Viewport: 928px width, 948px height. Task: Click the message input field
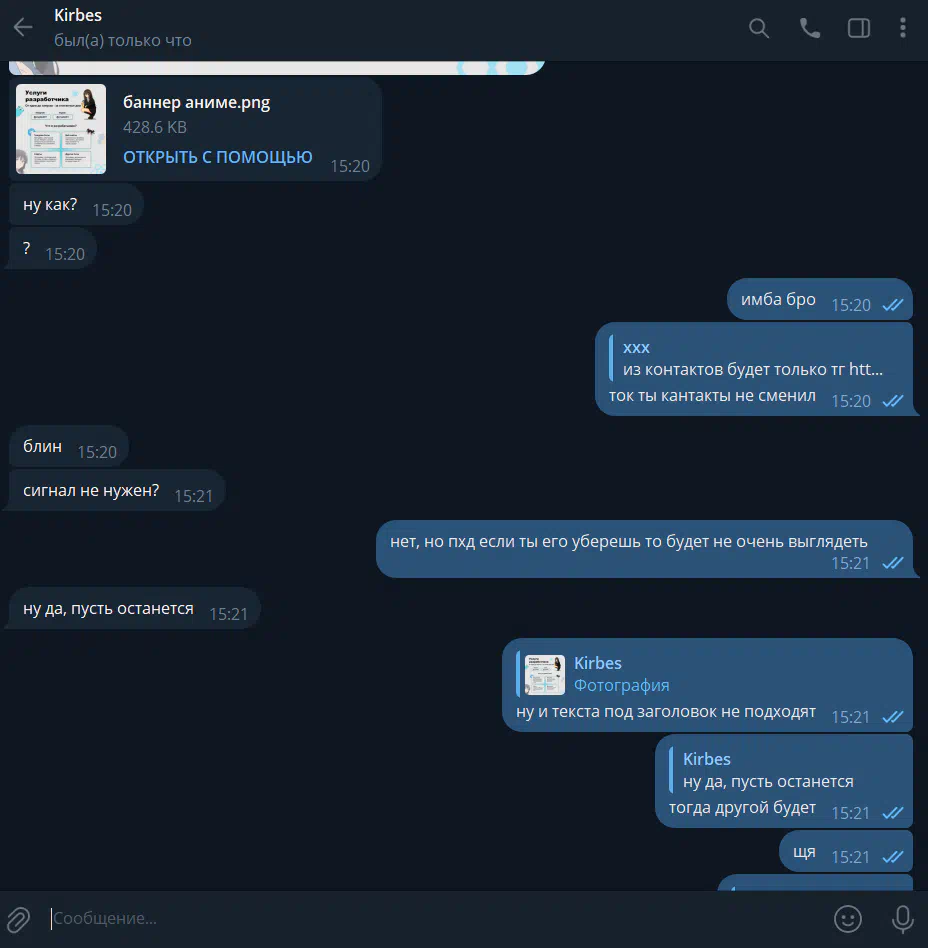pyautogui.click(x=435, y=918)
